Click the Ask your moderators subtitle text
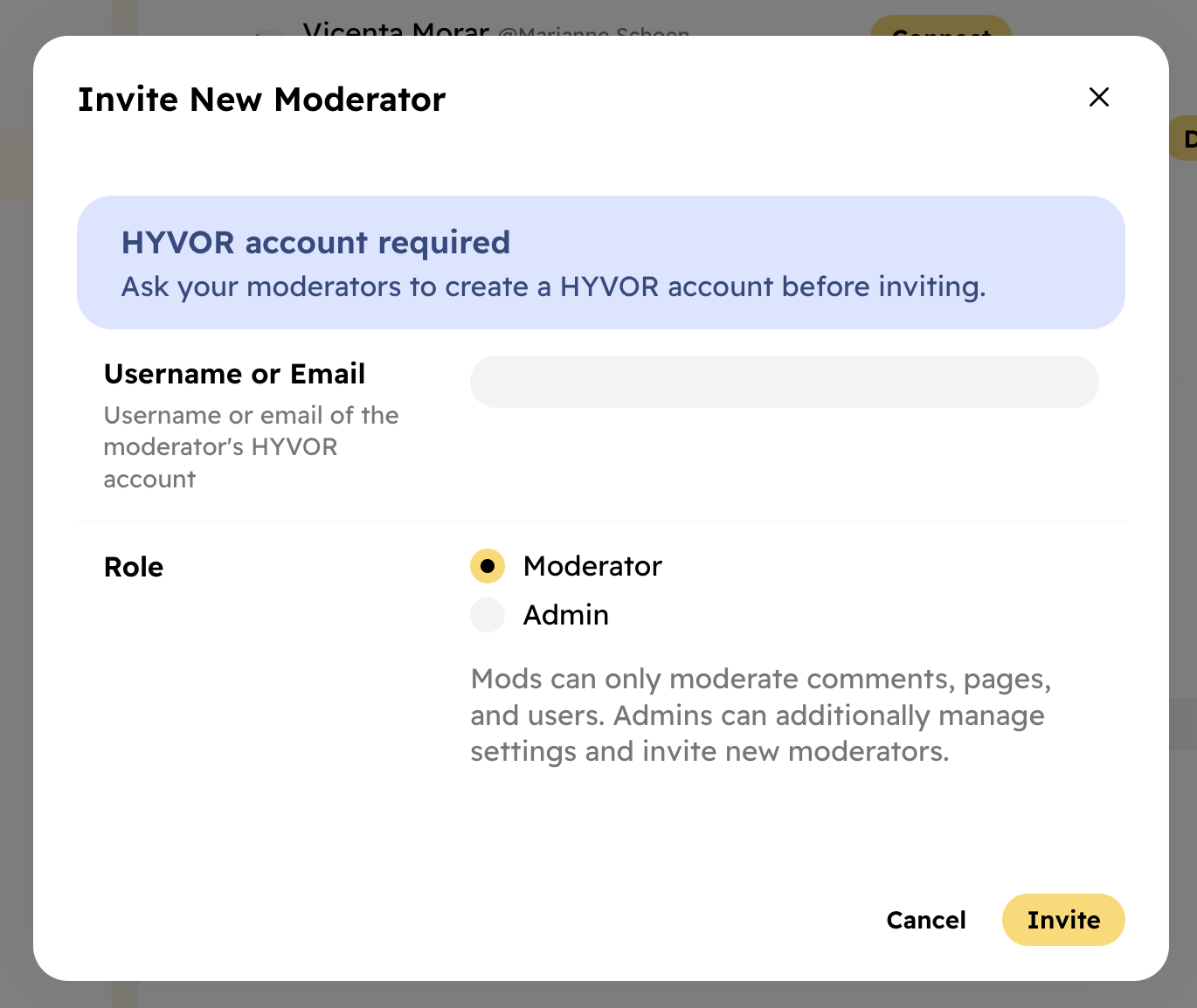This screenshot has height=1008, width=1197. [x=553, y=287]
